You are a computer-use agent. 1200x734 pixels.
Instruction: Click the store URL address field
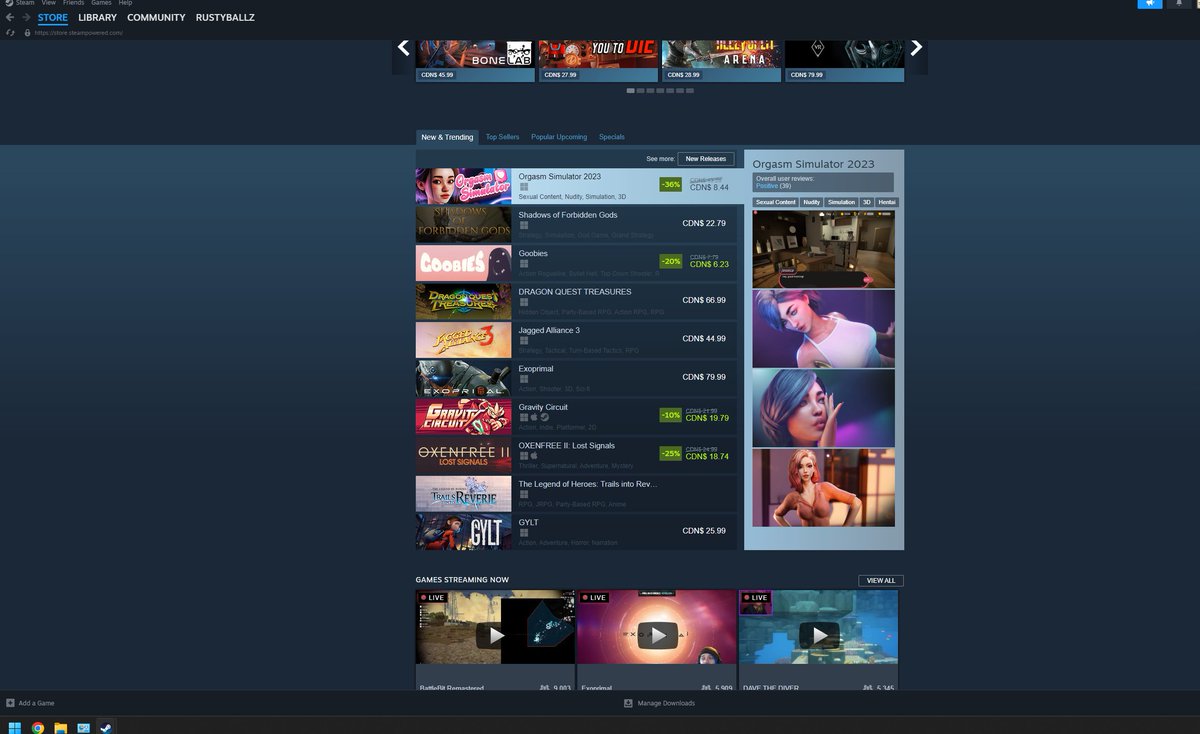(78, 32)
